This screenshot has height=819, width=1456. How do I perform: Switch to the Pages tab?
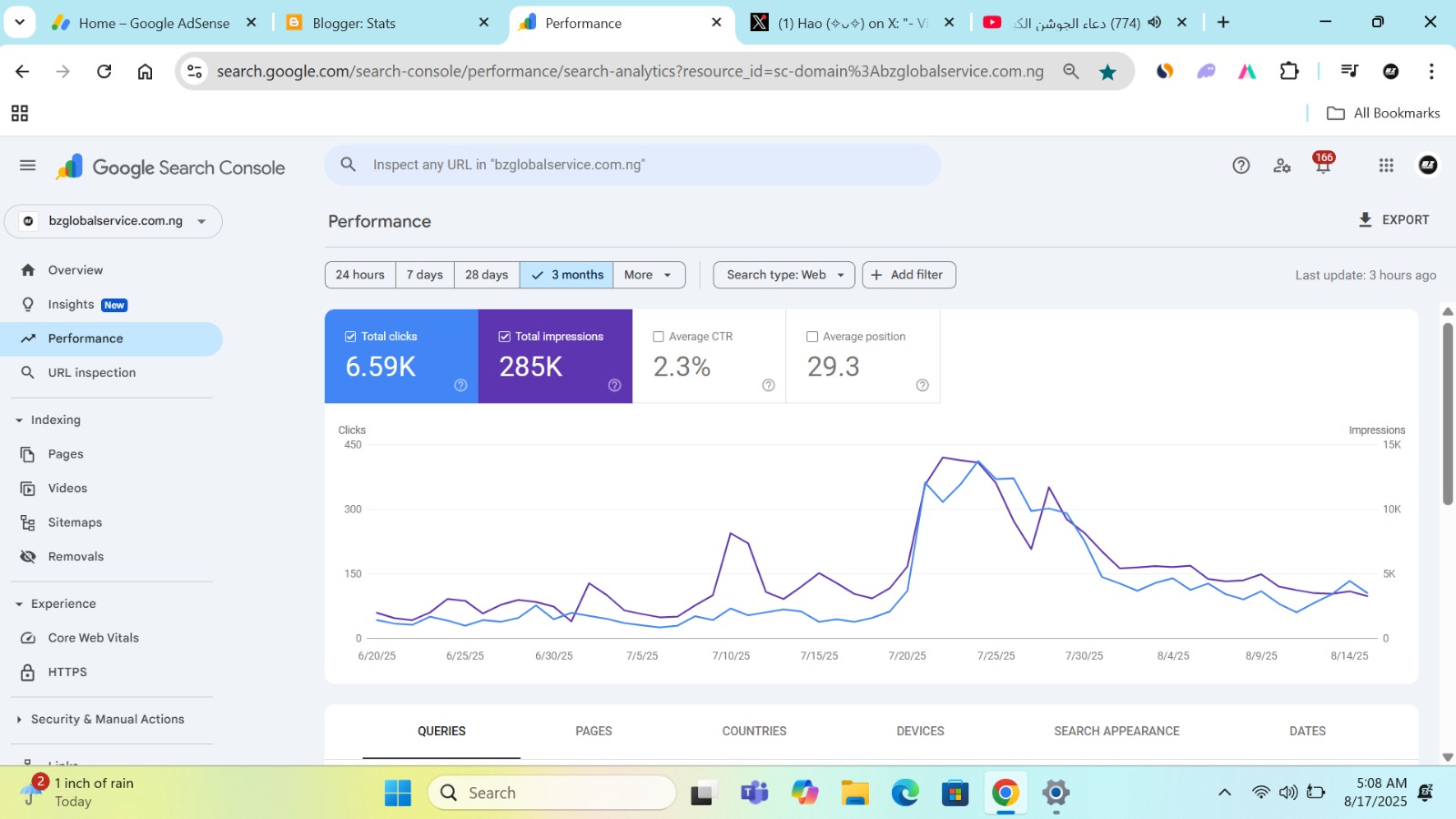[x=593, y=732]
